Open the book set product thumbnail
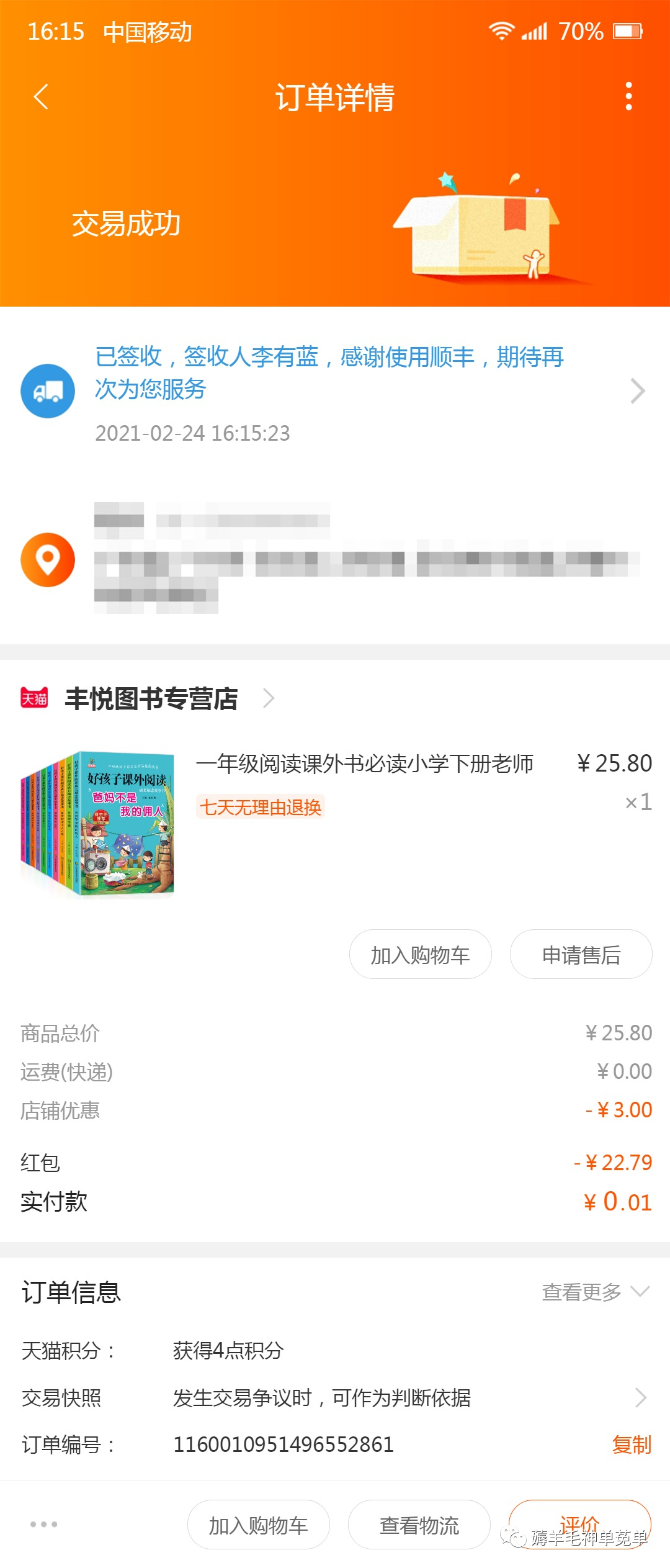The height and width of the screenshot is (1568, 670). point(97,824)
